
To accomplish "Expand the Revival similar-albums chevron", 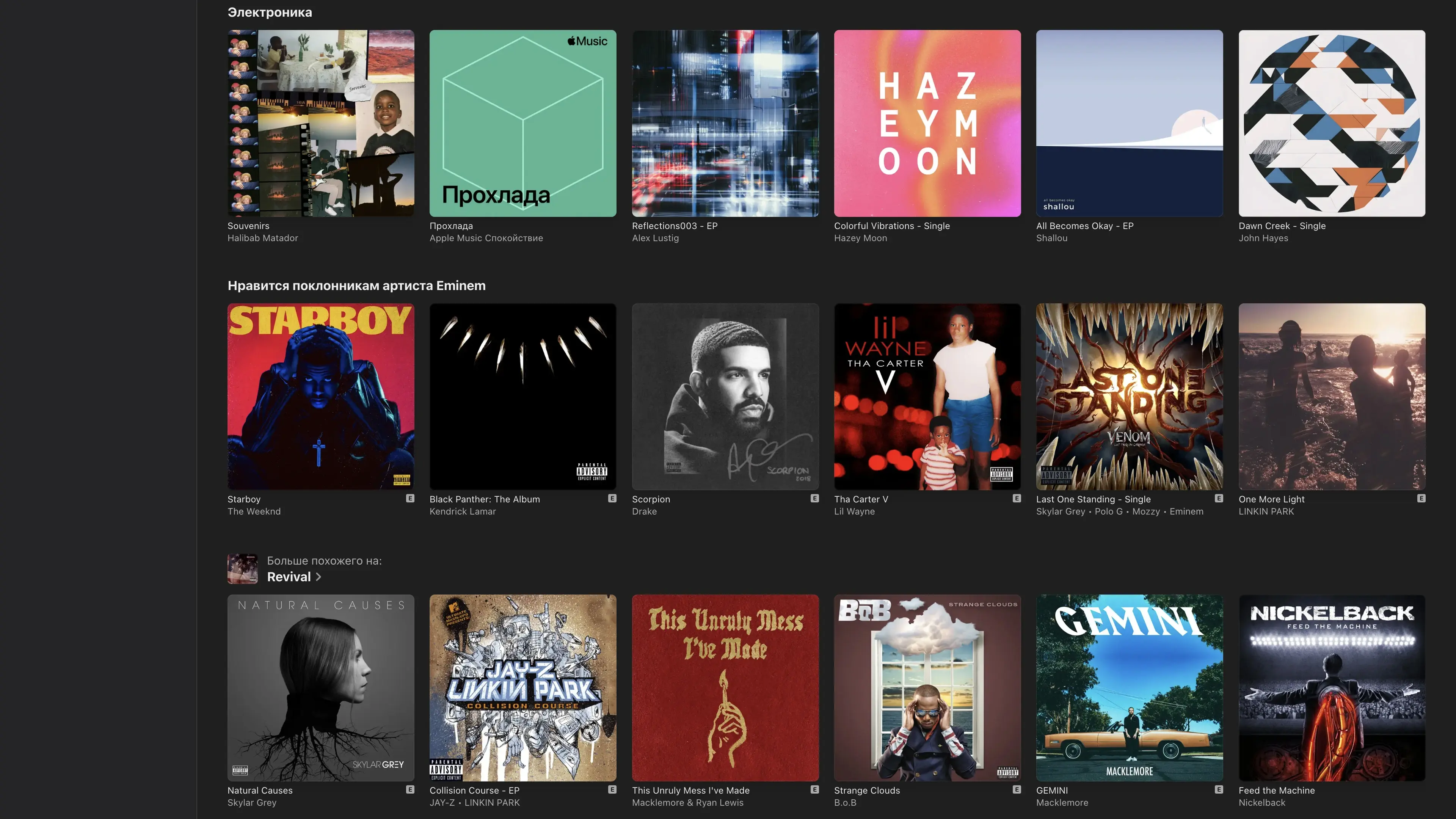I will point(318,576).
